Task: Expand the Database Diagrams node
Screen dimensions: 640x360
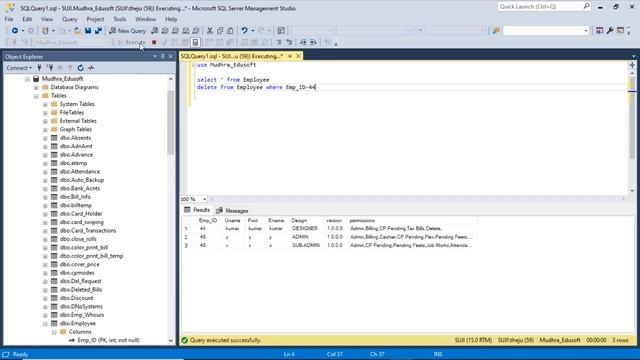Action: (x=36, y=87)
